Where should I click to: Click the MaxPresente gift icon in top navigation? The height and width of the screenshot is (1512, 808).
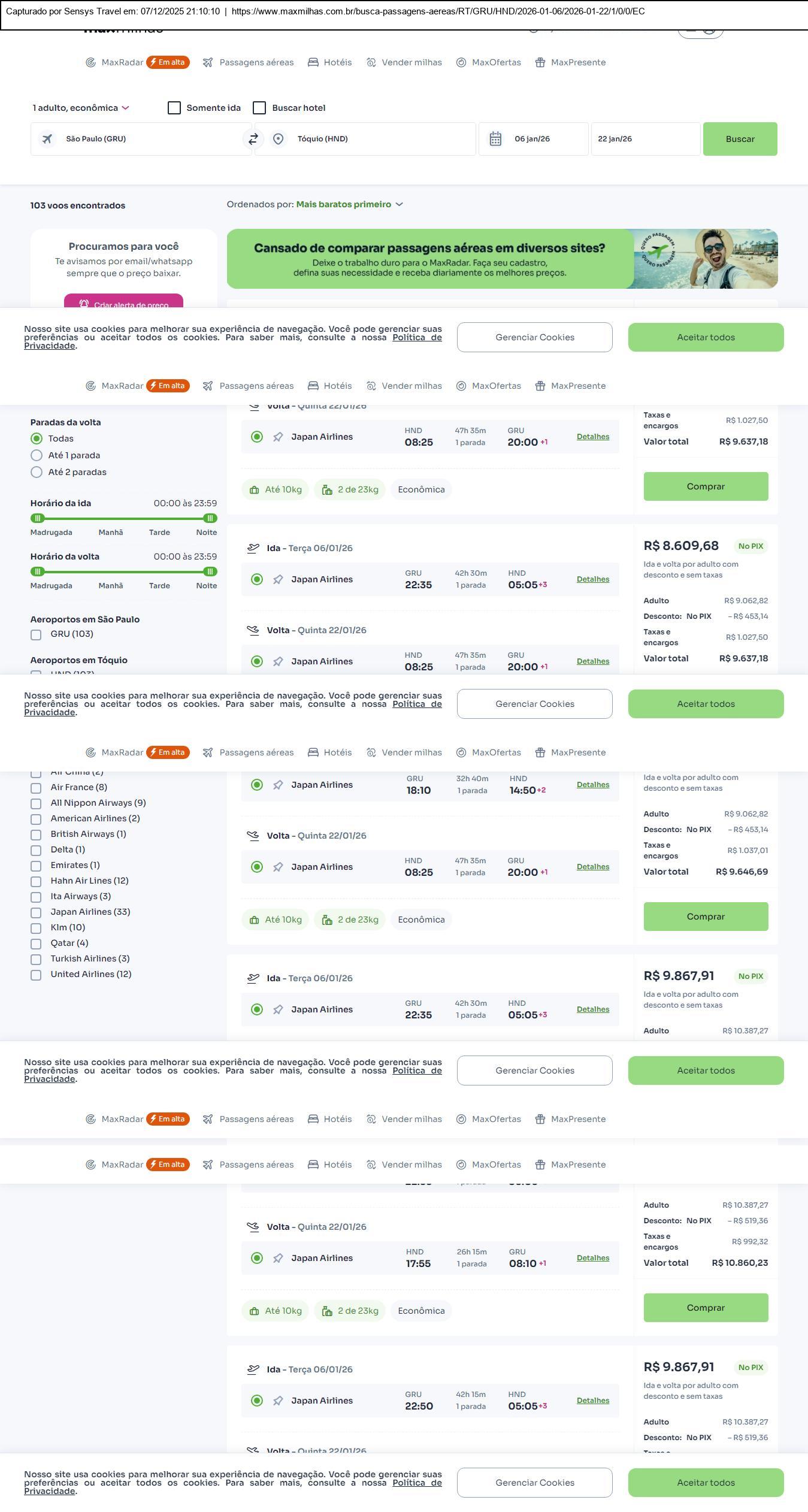tap(540, 62)
